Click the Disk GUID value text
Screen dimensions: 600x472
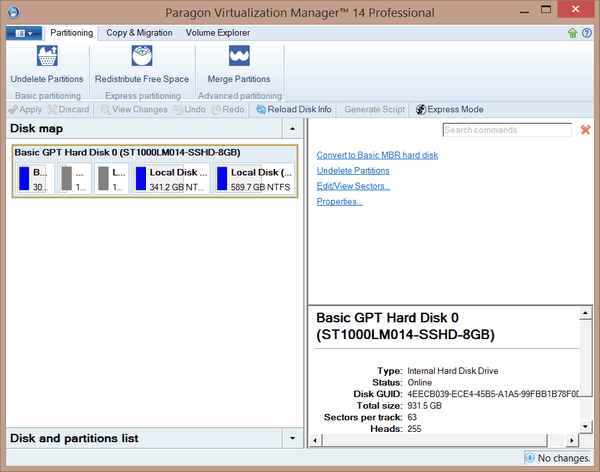pos(494,394)
